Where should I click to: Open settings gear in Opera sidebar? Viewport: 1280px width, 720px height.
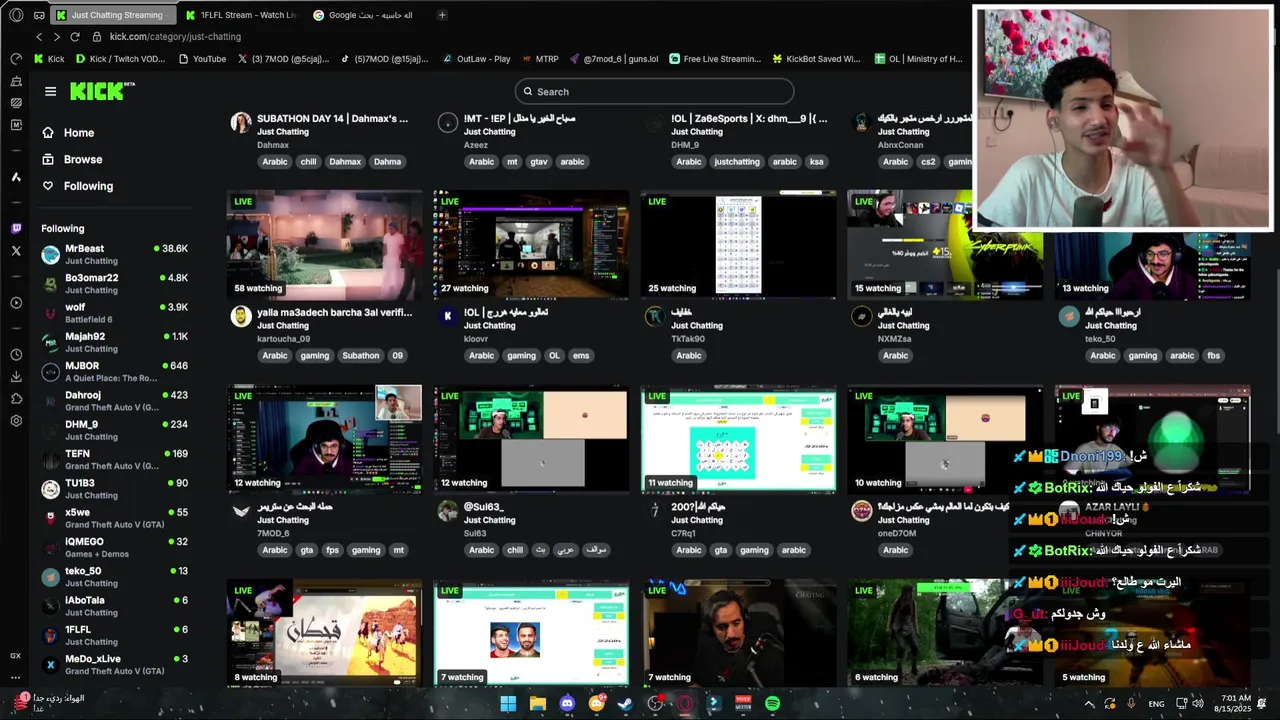16,421
